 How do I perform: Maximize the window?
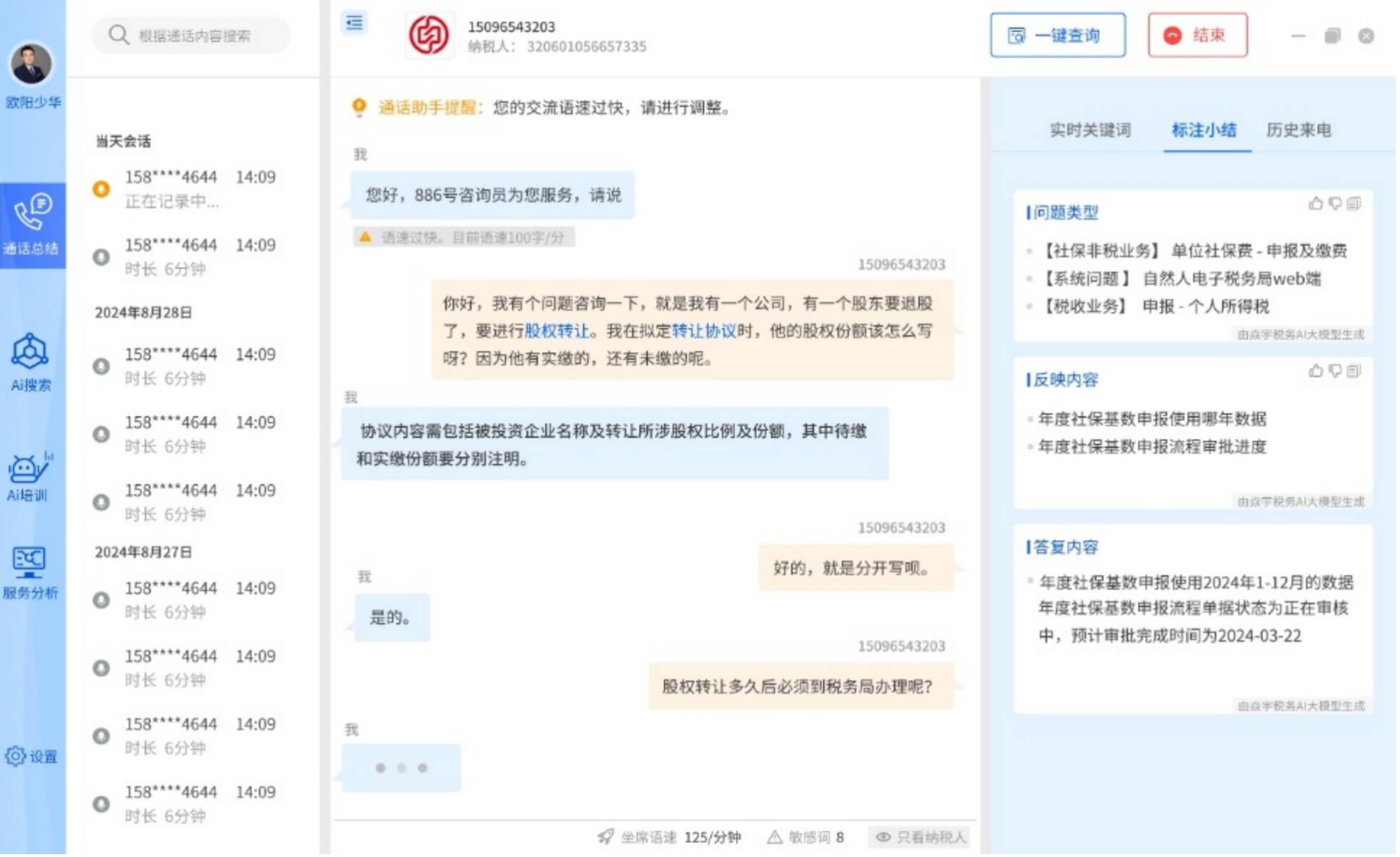(1332, 35)
